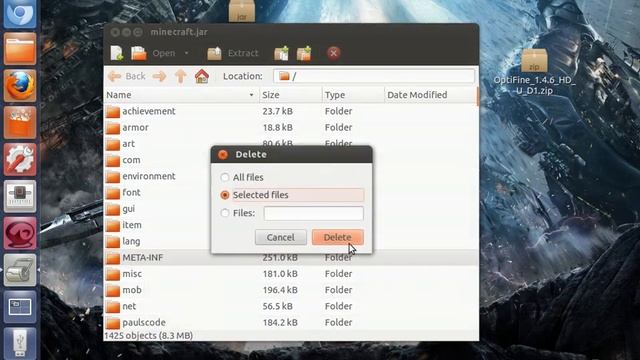Open the dropdown arrow next to Open

(x=187, y=53)
